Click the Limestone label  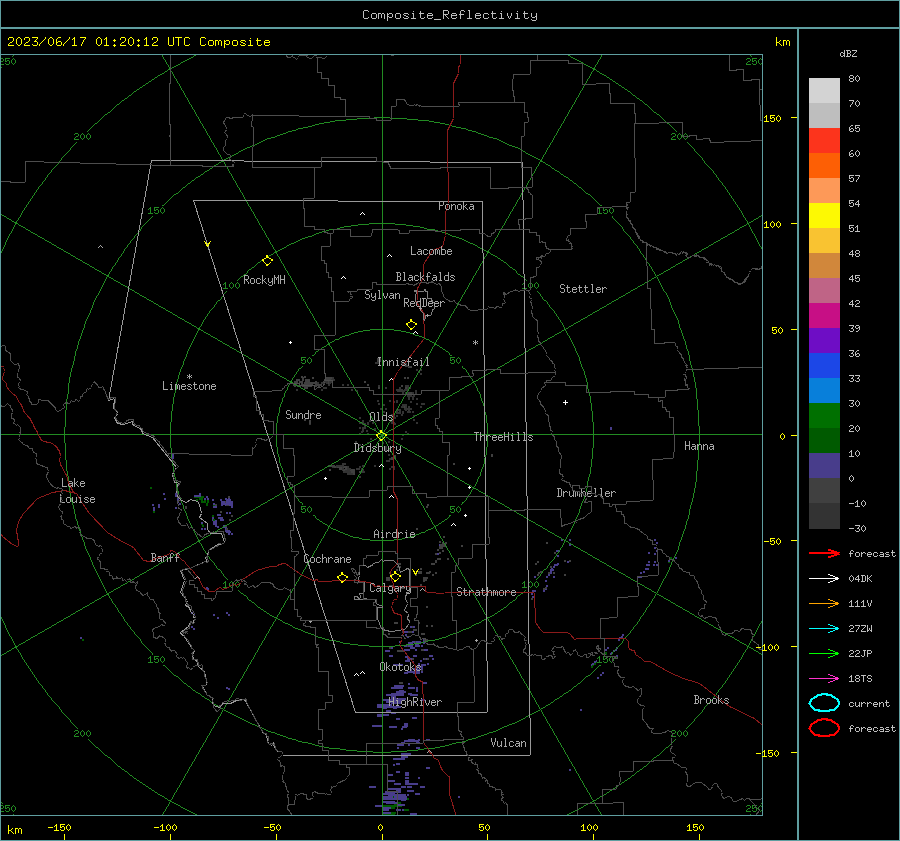(x=189, y=386)
